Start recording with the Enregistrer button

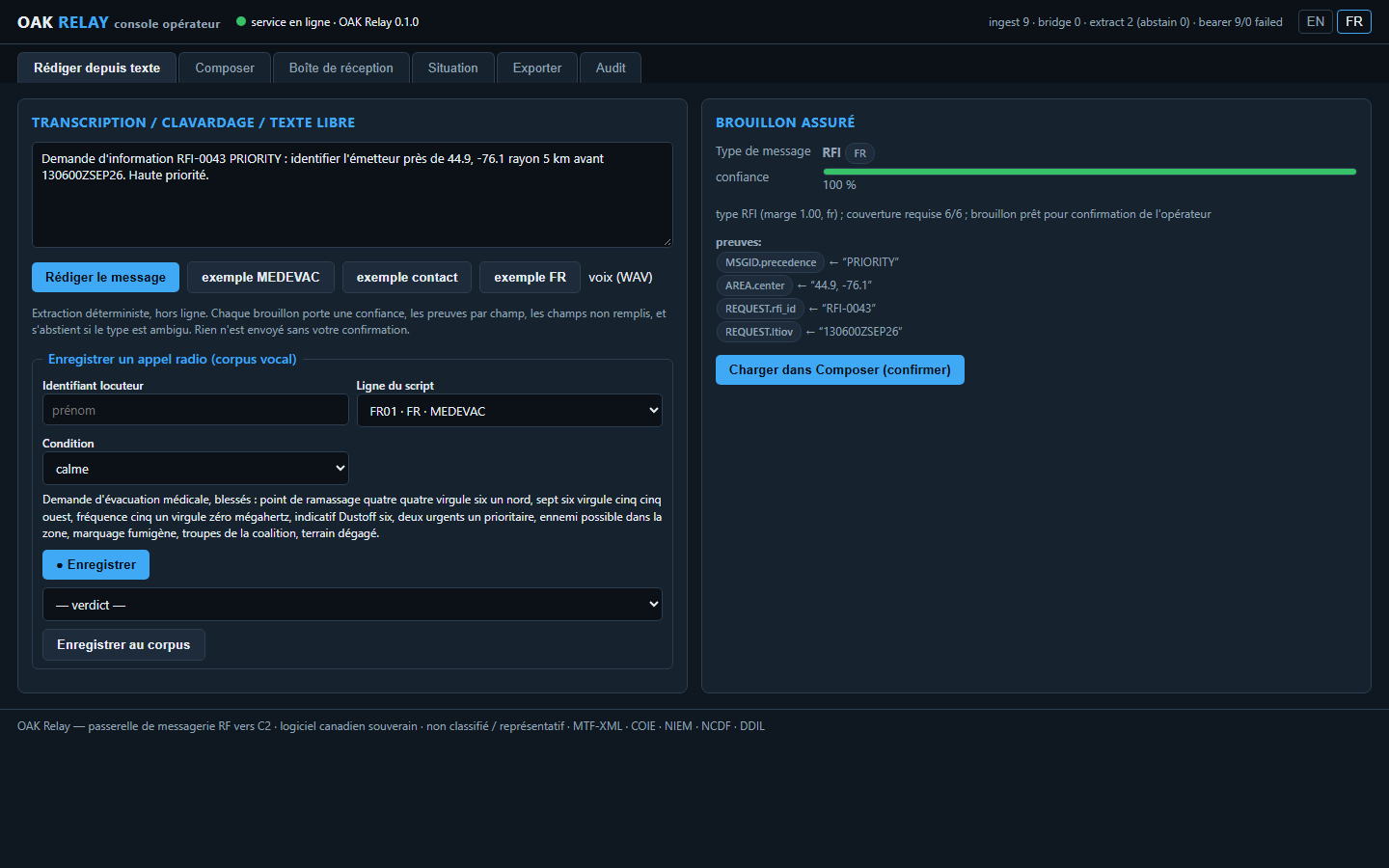click(x=95, y=564)
